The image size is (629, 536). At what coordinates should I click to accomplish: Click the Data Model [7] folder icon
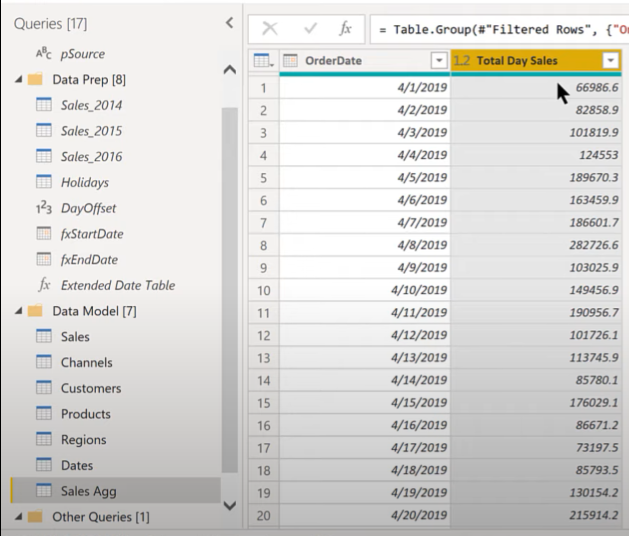(x=35, y=311)
